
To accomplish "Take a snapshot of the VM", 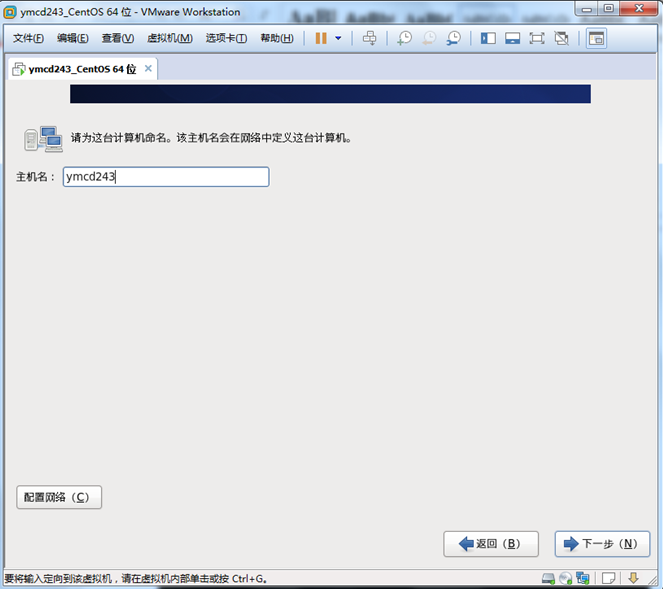I will 404,38.
